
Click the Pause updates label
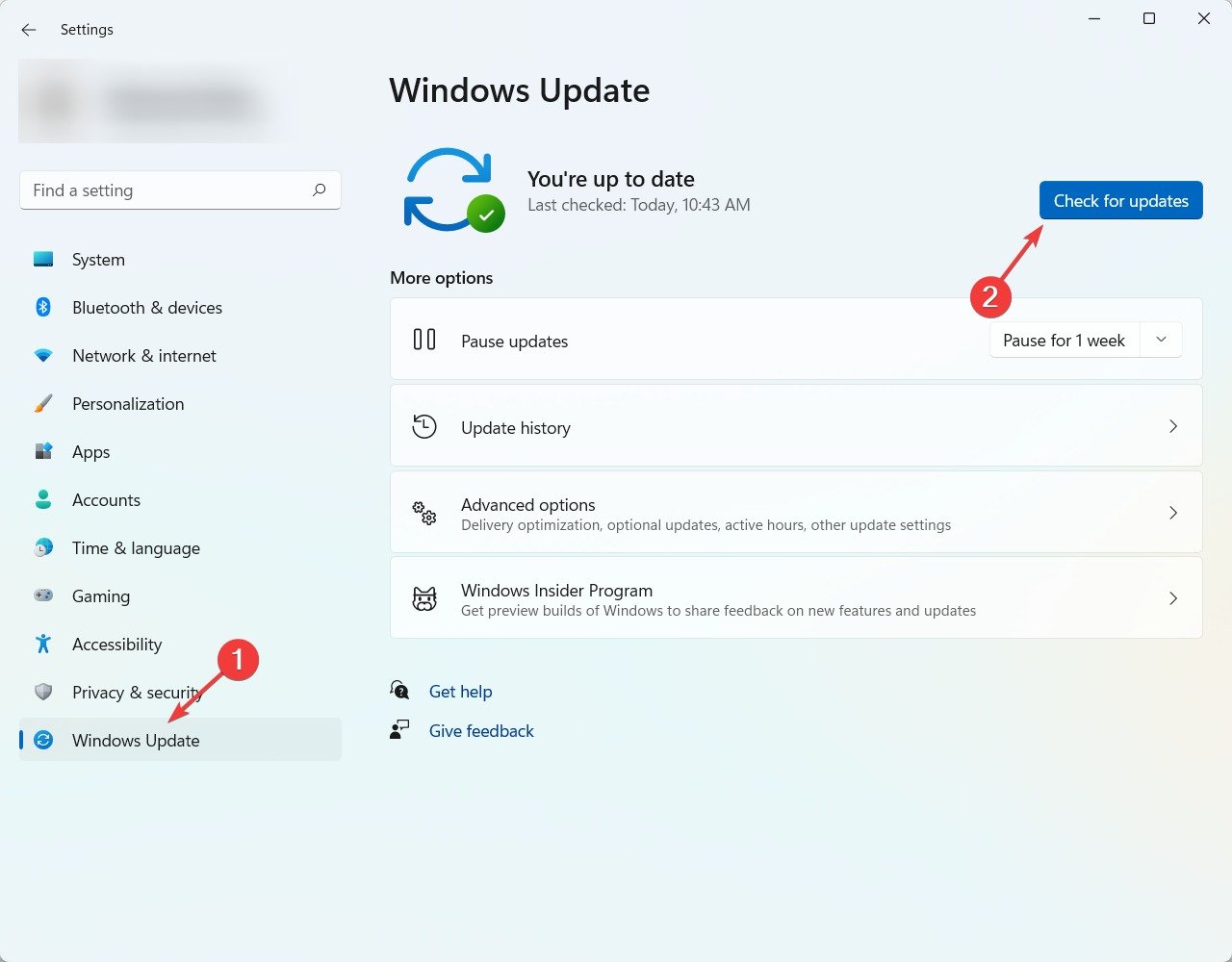(514, 342)
